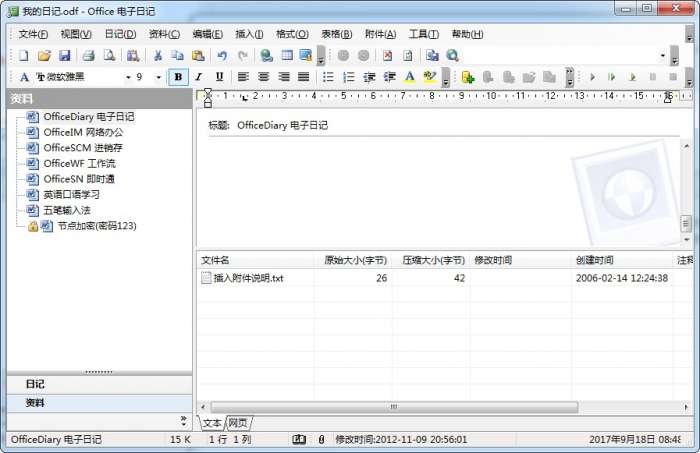This screenshot has height=453, width=700.
Task: Open the 文件 menu
Action: click(x=33, y=34)
